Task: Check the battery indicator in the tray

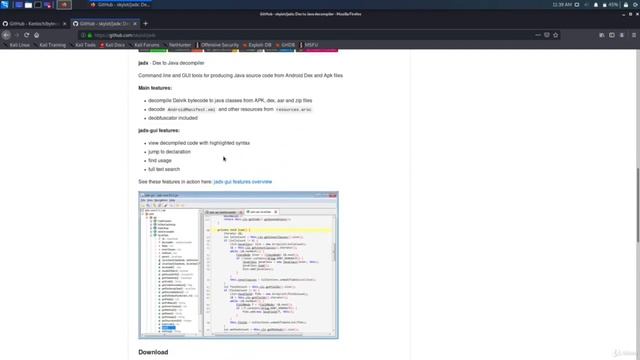Action: [x=611, y=5]
